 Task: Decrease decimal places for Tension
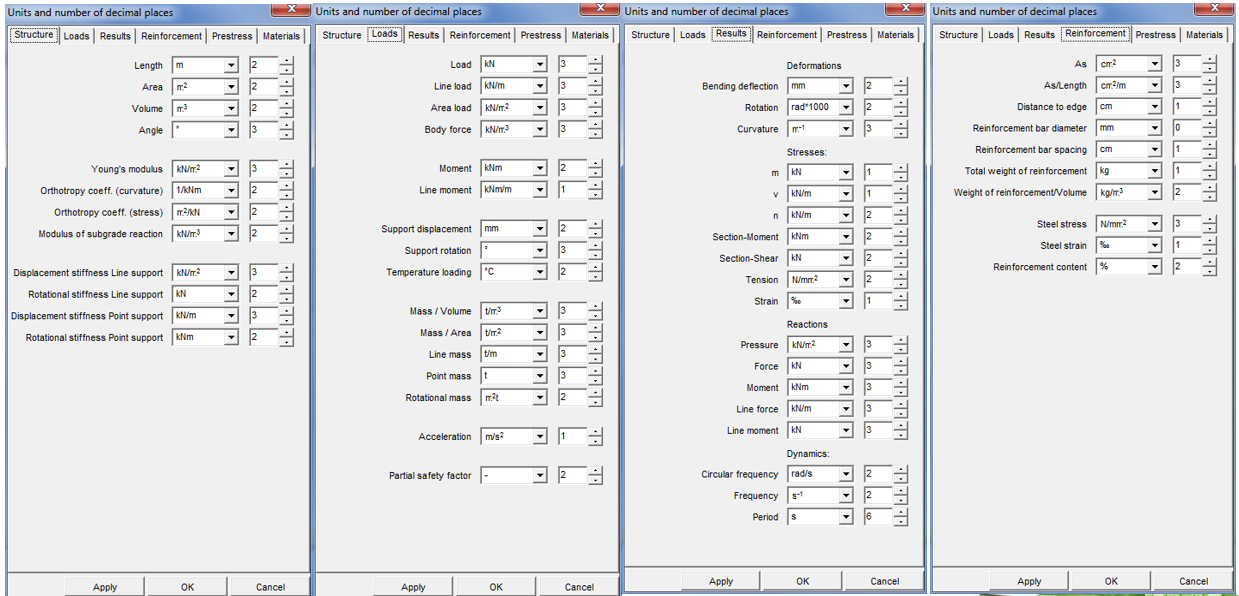[901, 284]
